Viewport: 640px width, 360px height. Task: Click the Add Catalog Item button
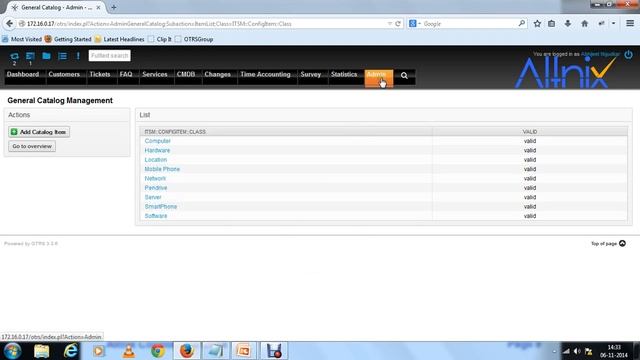[39, 132]
